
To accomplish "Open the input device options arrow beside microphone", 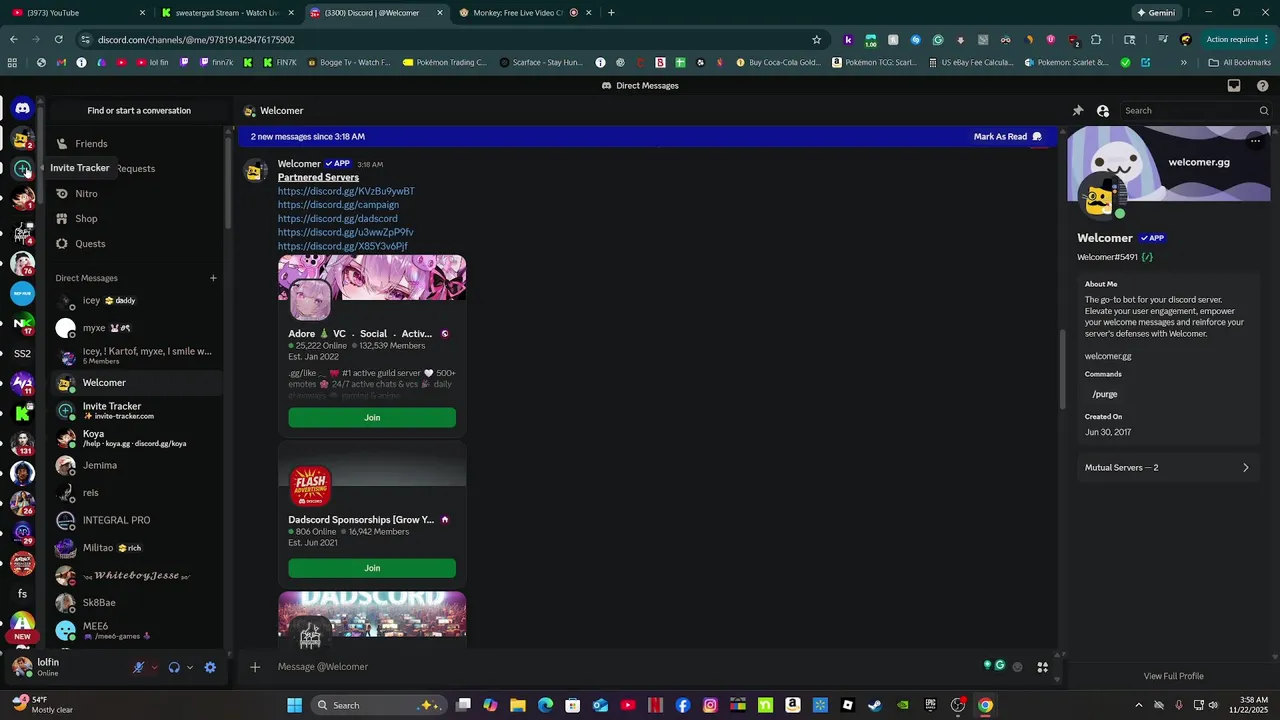I will click(154, 667).
